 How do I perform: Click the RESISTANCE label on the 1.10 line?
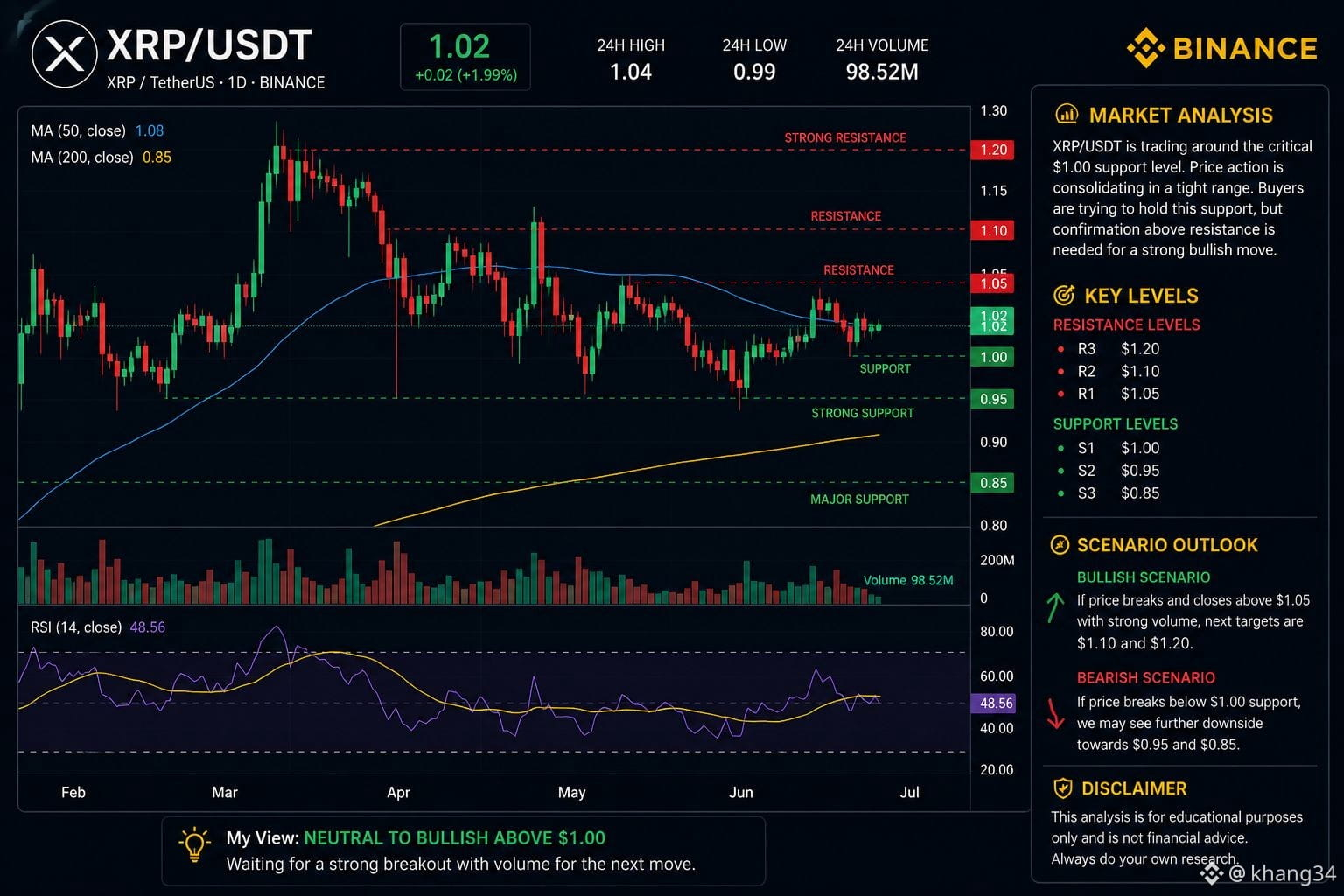coord(845,216)
